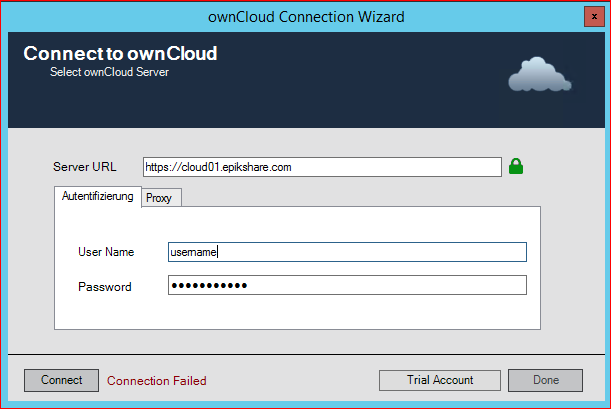Close the ownCloud Connection Wizard window
The width and height of the screenshot is (611, 409).
[594, 17]
